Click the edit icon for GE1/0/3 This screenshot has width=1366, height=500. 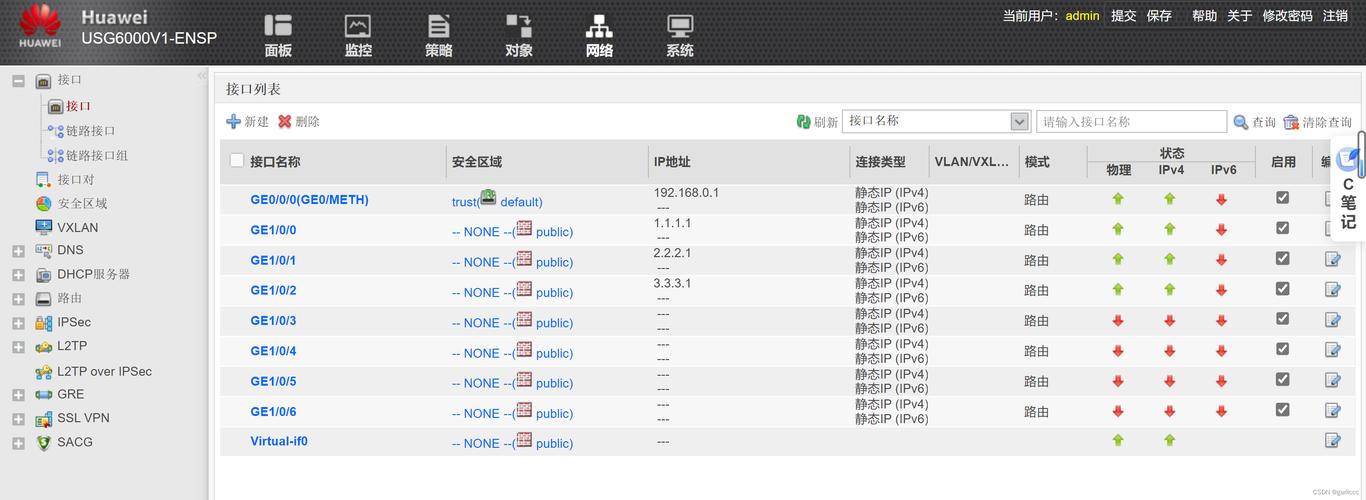point(1332,320)
